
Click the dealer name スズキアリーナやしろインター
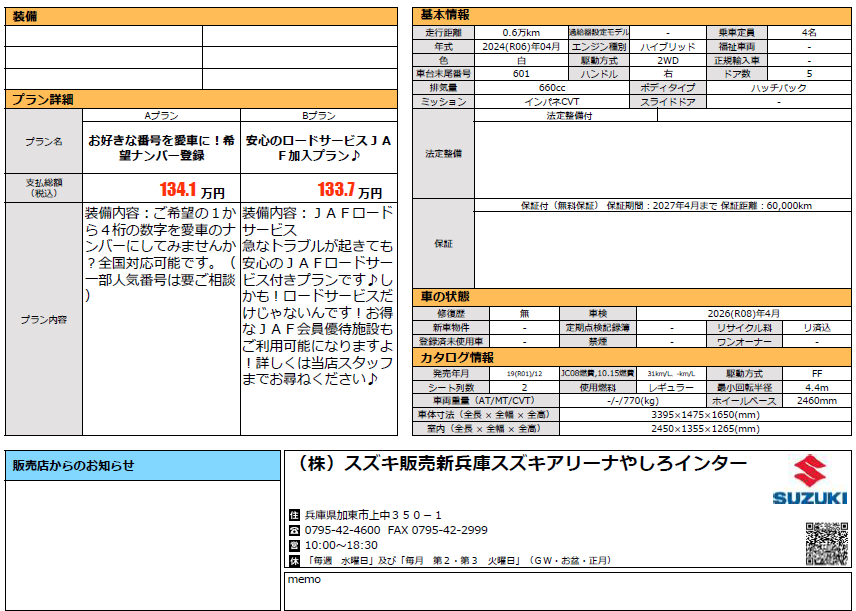coord(522,463)
